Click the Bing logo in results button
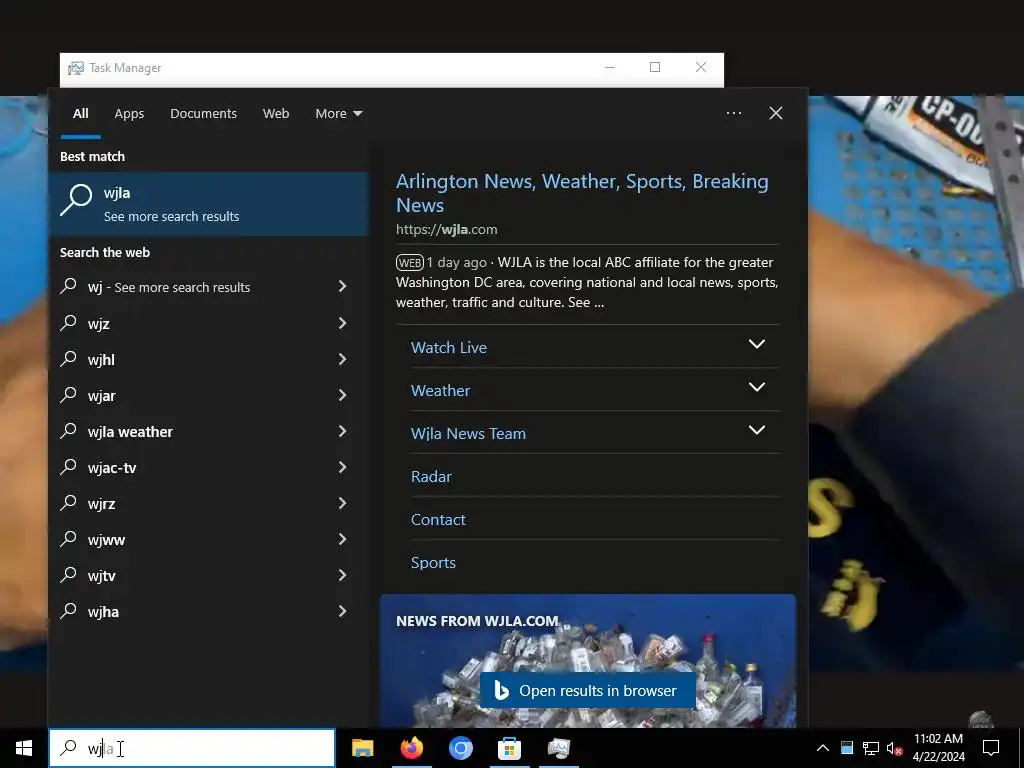The width and height of the screenshot is (1024, 768). [x=501, y=690]
